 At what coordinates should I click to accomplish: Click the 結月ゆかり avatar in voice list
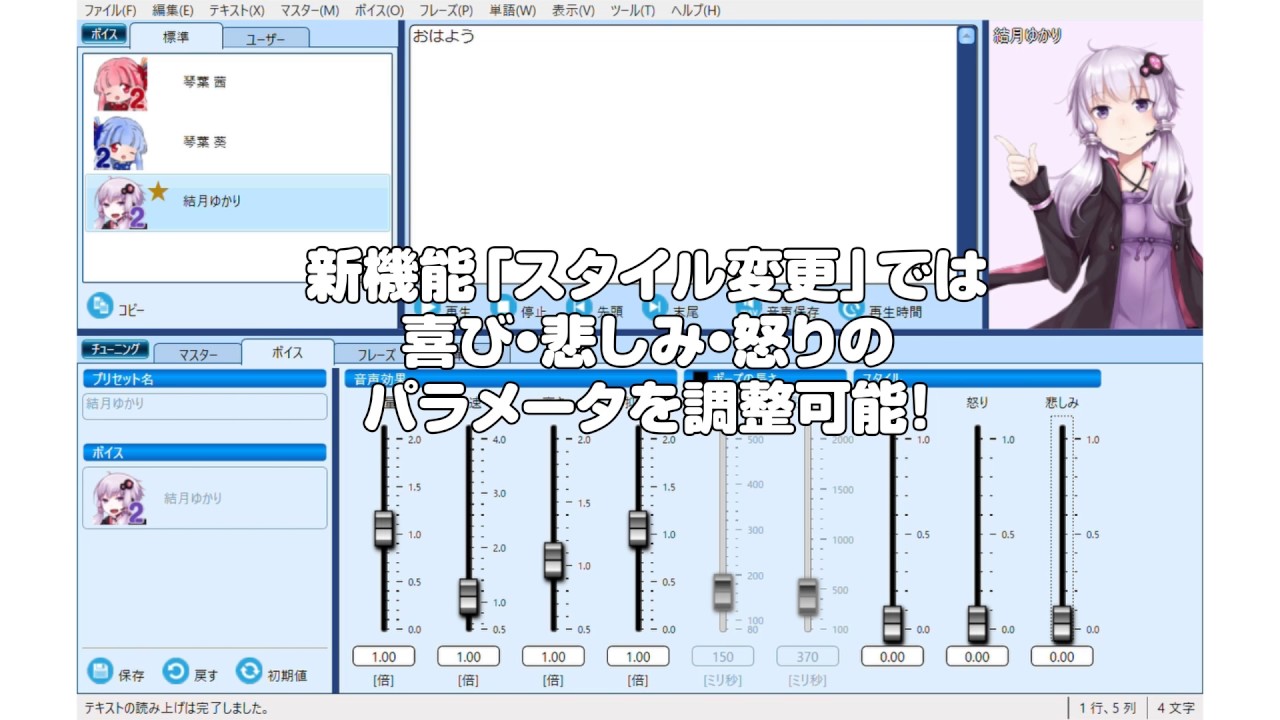click(121, 203)
